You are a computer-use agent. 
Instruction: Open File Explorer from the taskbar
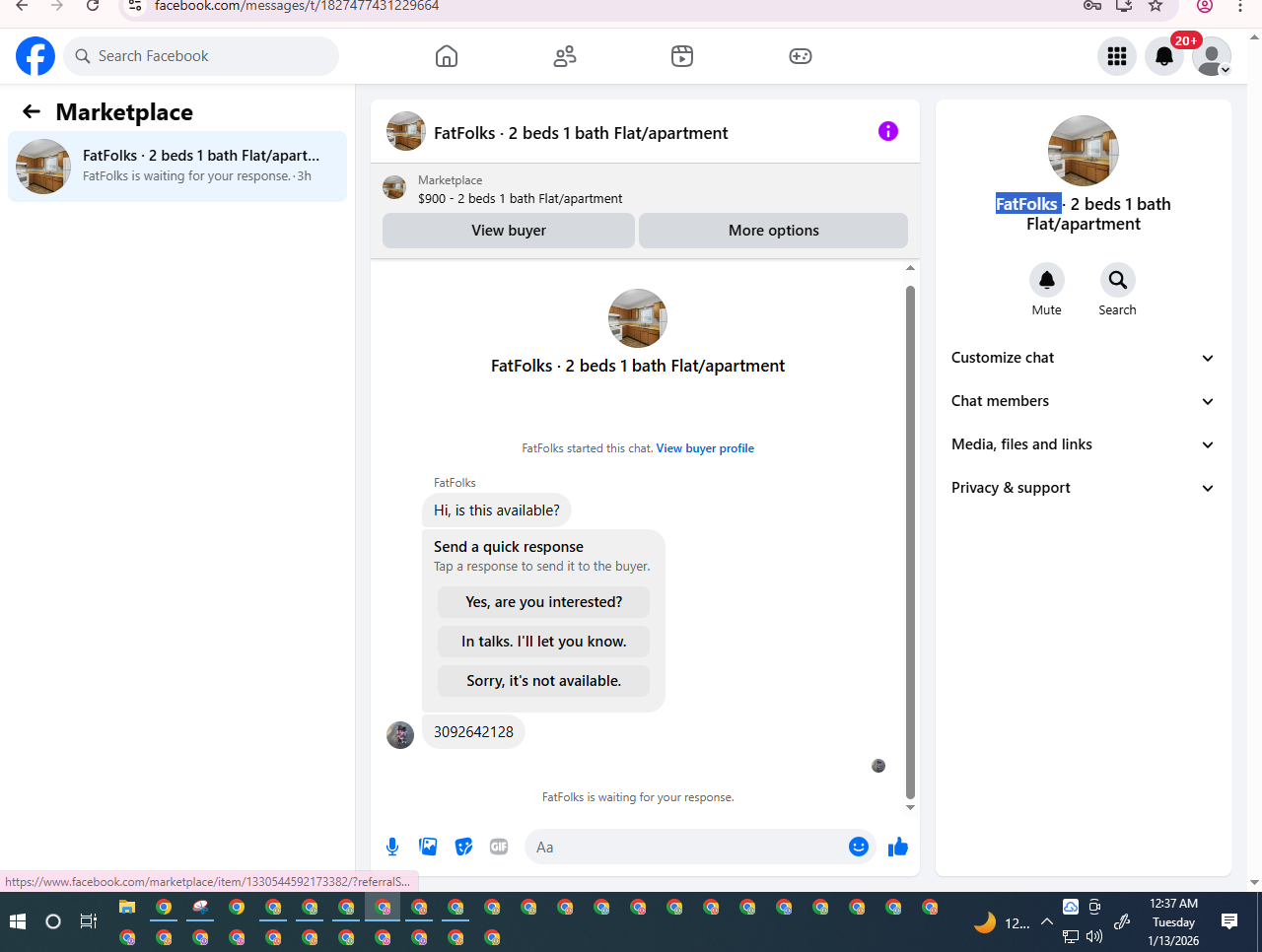(x=127, y=908)
